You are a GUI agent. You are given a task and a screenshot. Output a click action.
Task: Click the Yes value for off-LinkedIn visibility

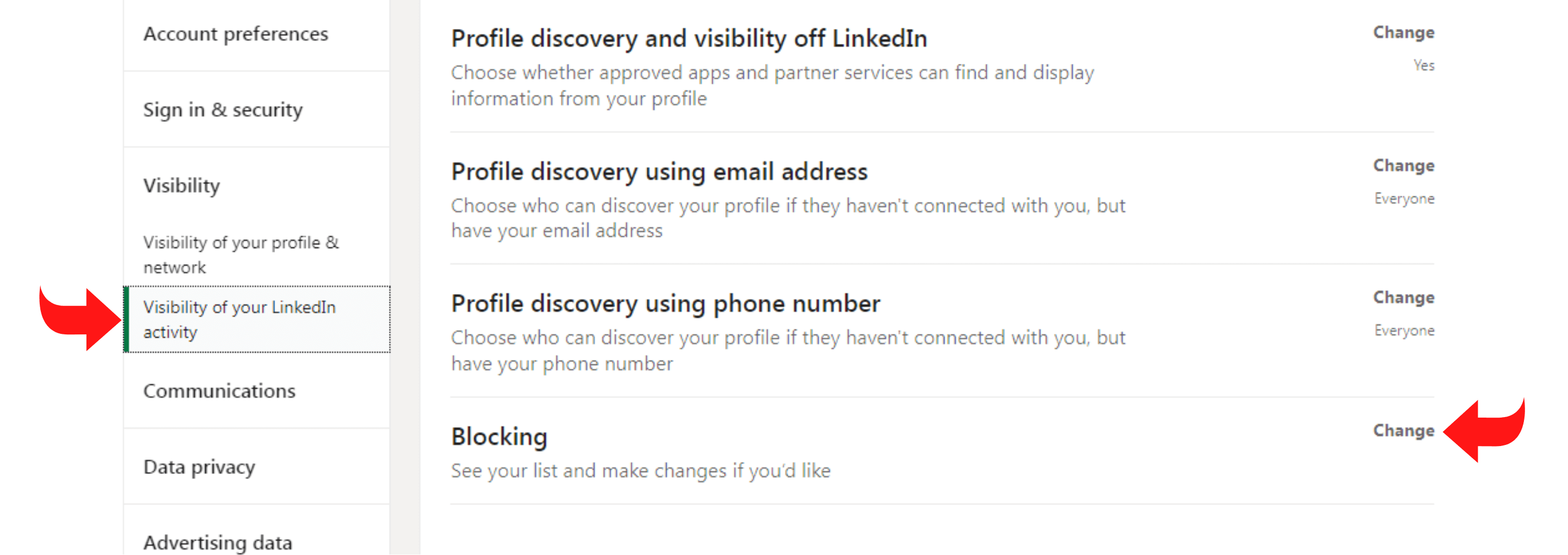(1423, 65)
